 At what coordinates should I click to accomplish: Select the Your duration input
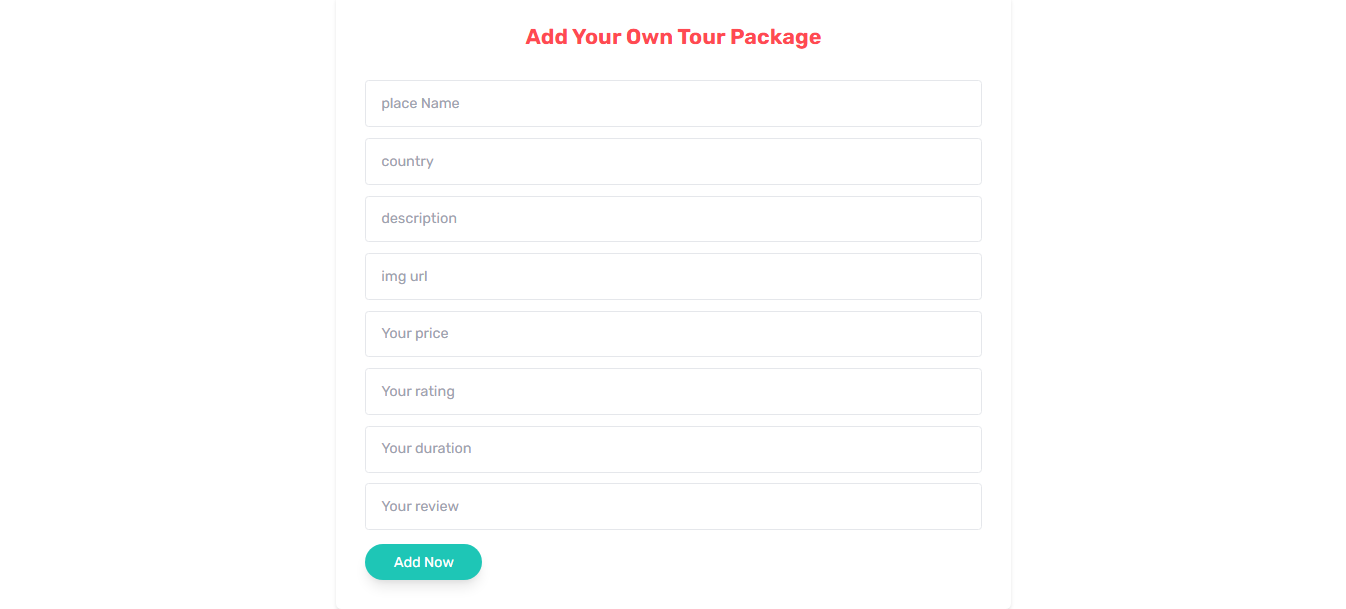click(673, 448)
